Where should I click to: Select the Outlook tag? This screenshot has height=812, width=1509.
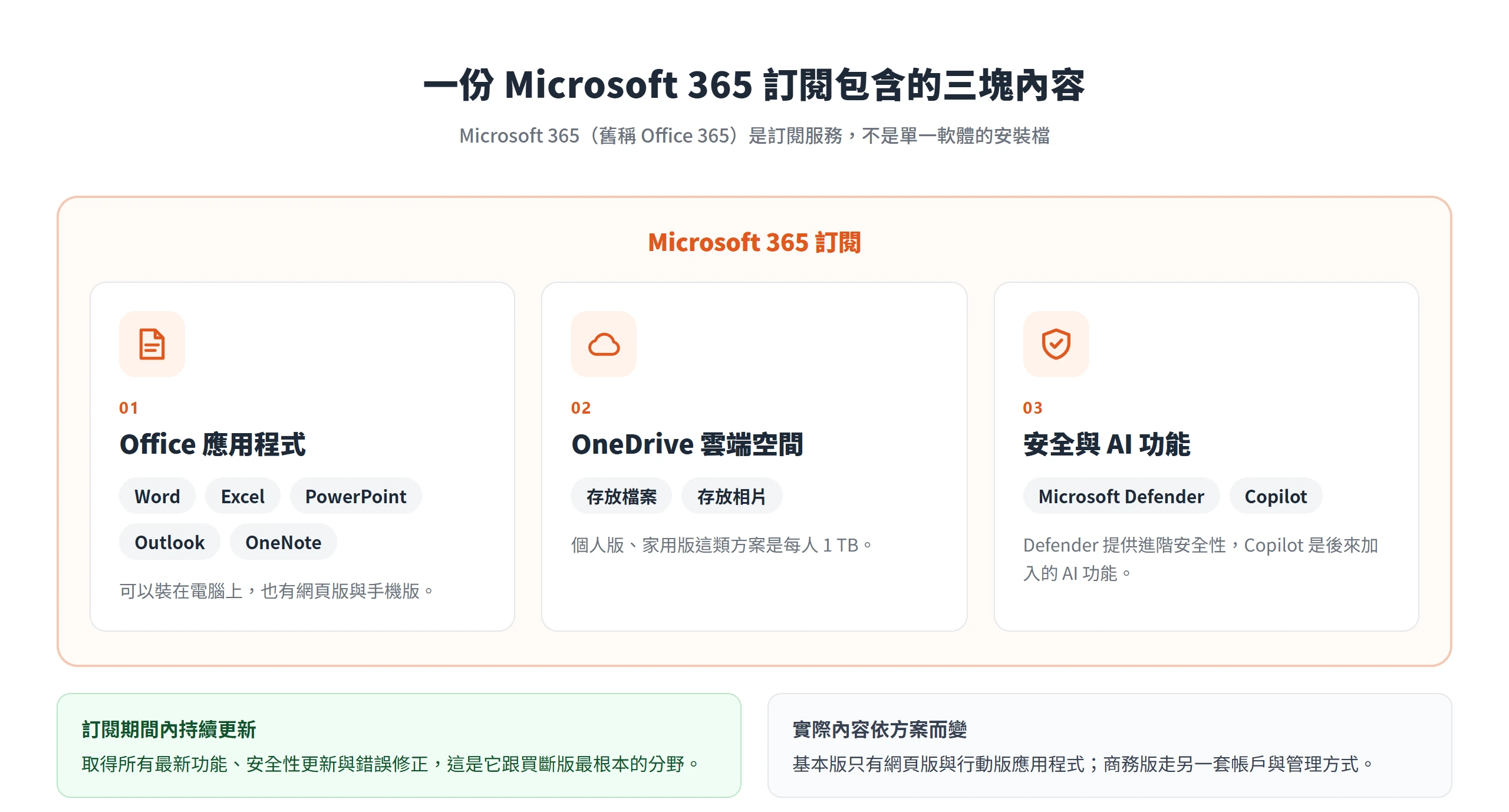[x=170, y=542]
